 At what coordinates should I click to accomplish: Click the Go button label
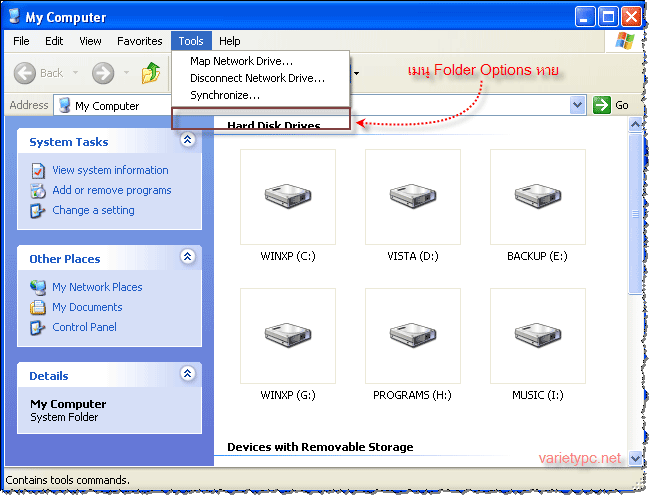(622, 105)
